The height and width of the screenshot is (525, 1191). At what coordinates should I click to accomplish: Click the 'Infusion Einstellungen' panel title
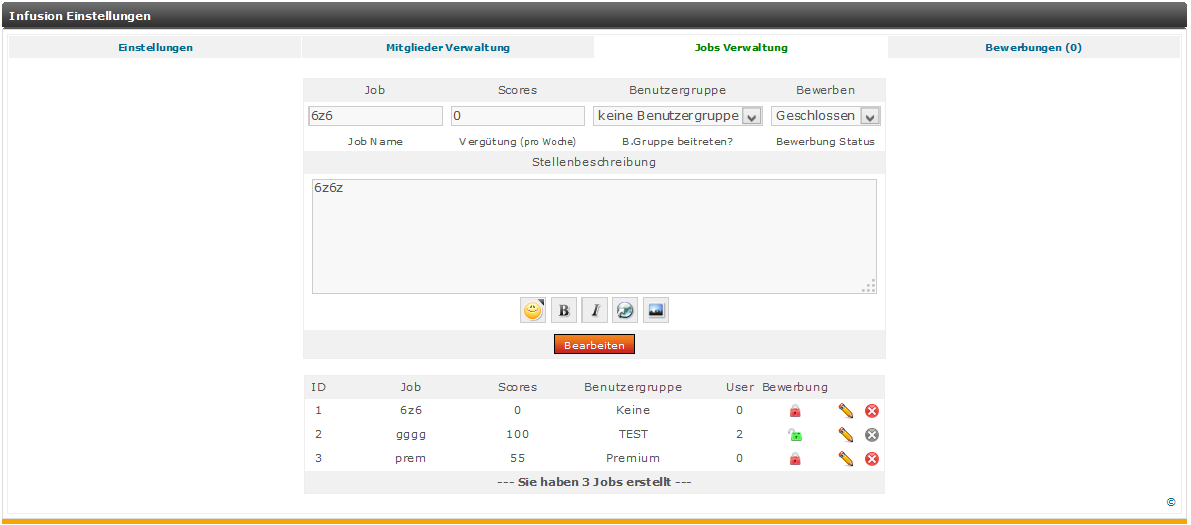pos(80,15)
